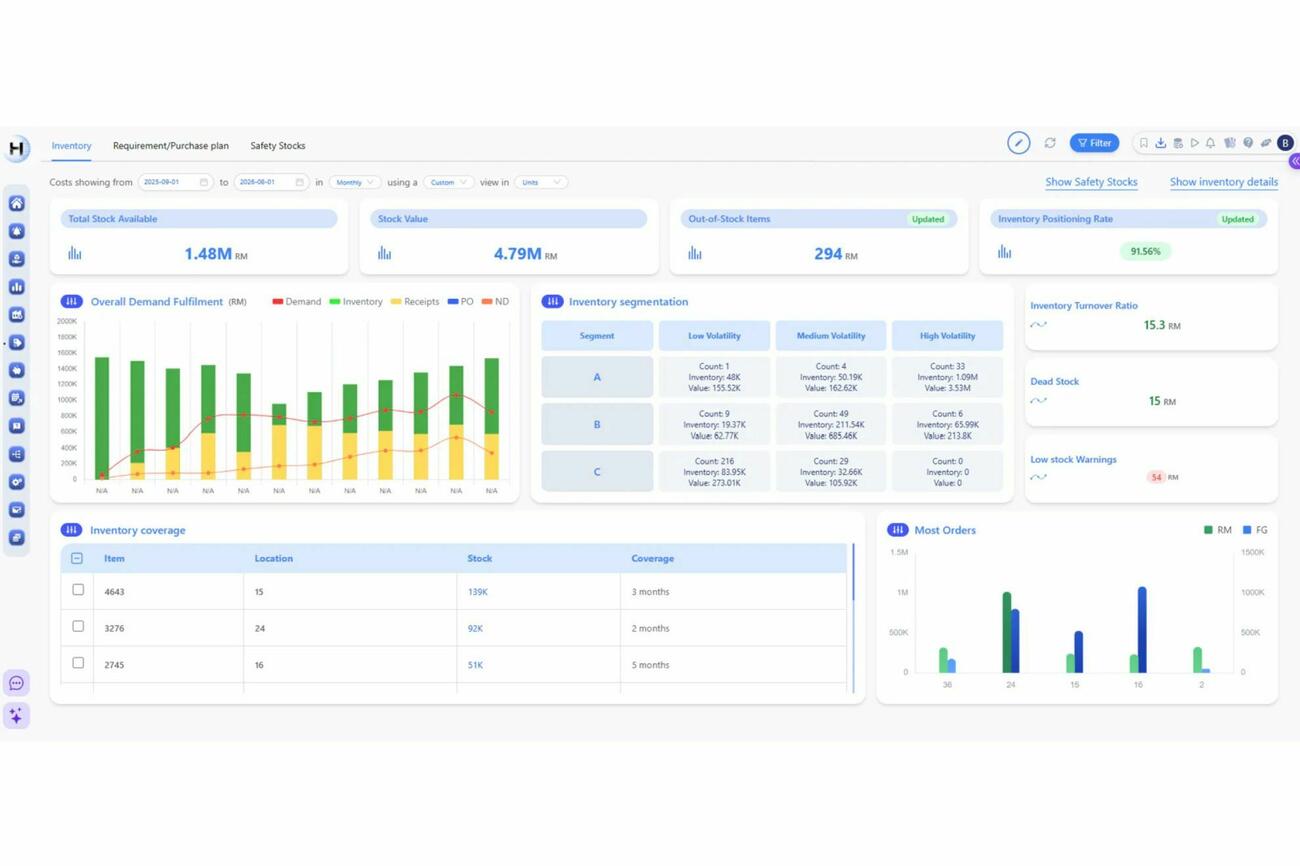This screenshot has width=1300, height=866.
Task: Click the bookmark icon in the top toolbar
Action: [x=1144, y=143]
